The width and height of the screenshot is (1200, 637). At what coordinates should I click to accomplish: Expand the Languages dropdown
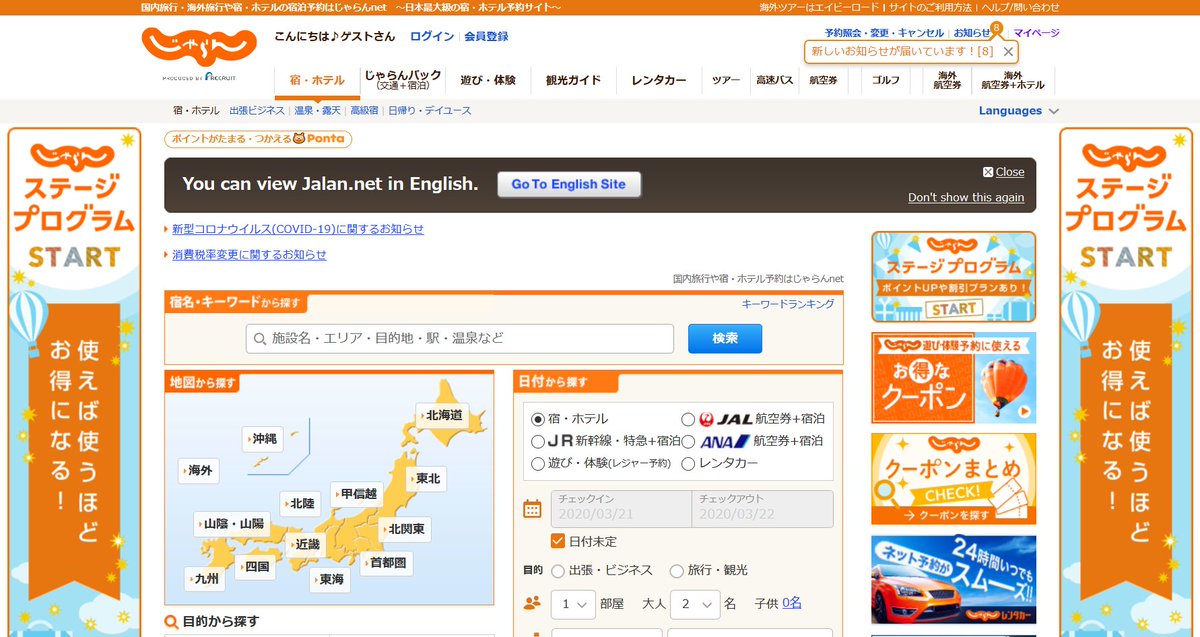click(1019, 111)
